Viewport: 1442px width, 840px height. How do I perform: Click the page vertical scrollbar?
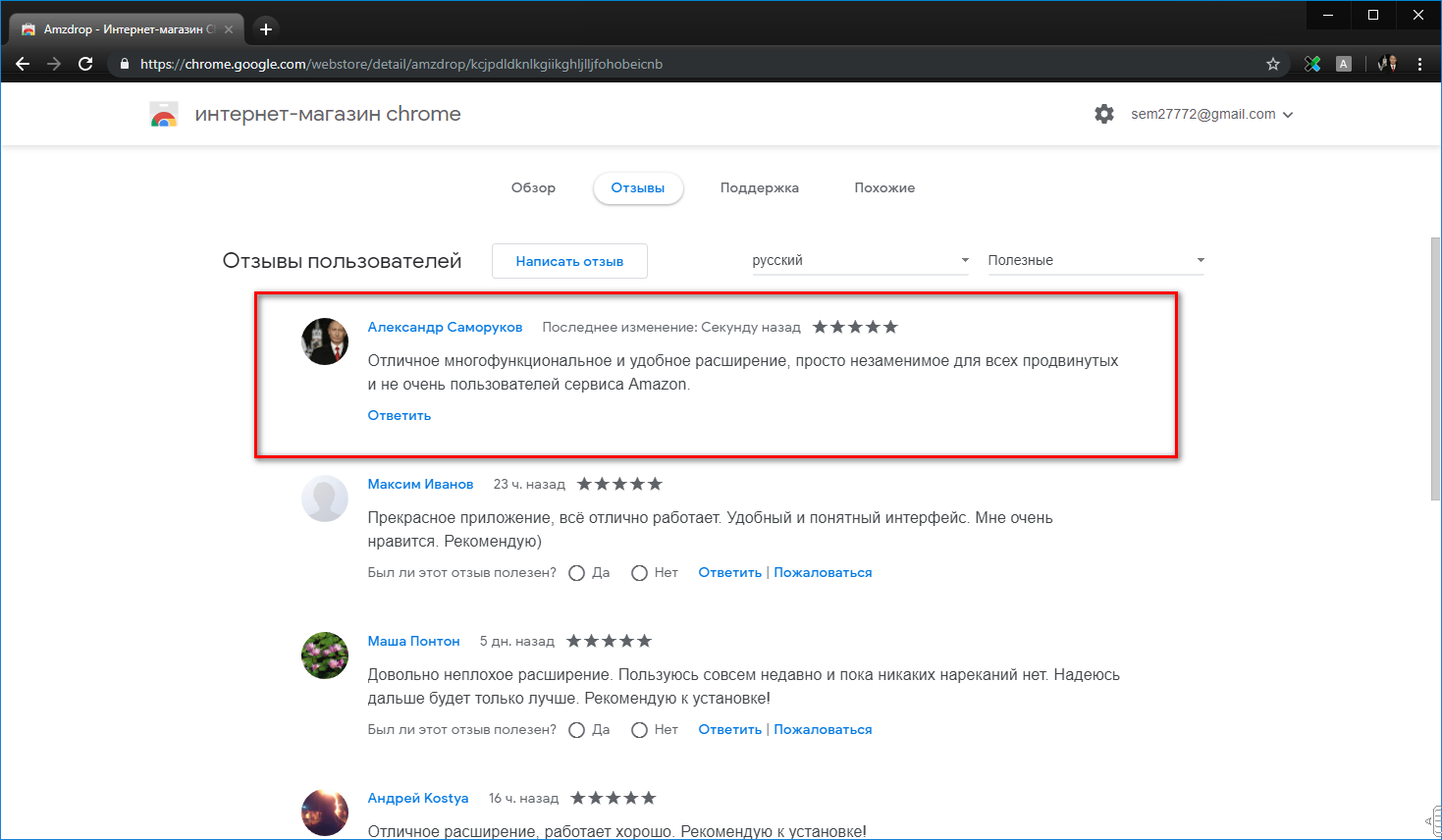[x=1435, y=369]
